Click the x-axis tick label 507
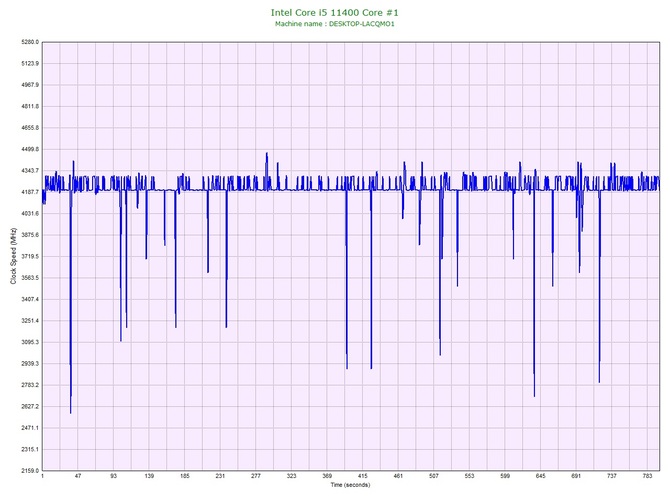 click(x=434, y=476)
